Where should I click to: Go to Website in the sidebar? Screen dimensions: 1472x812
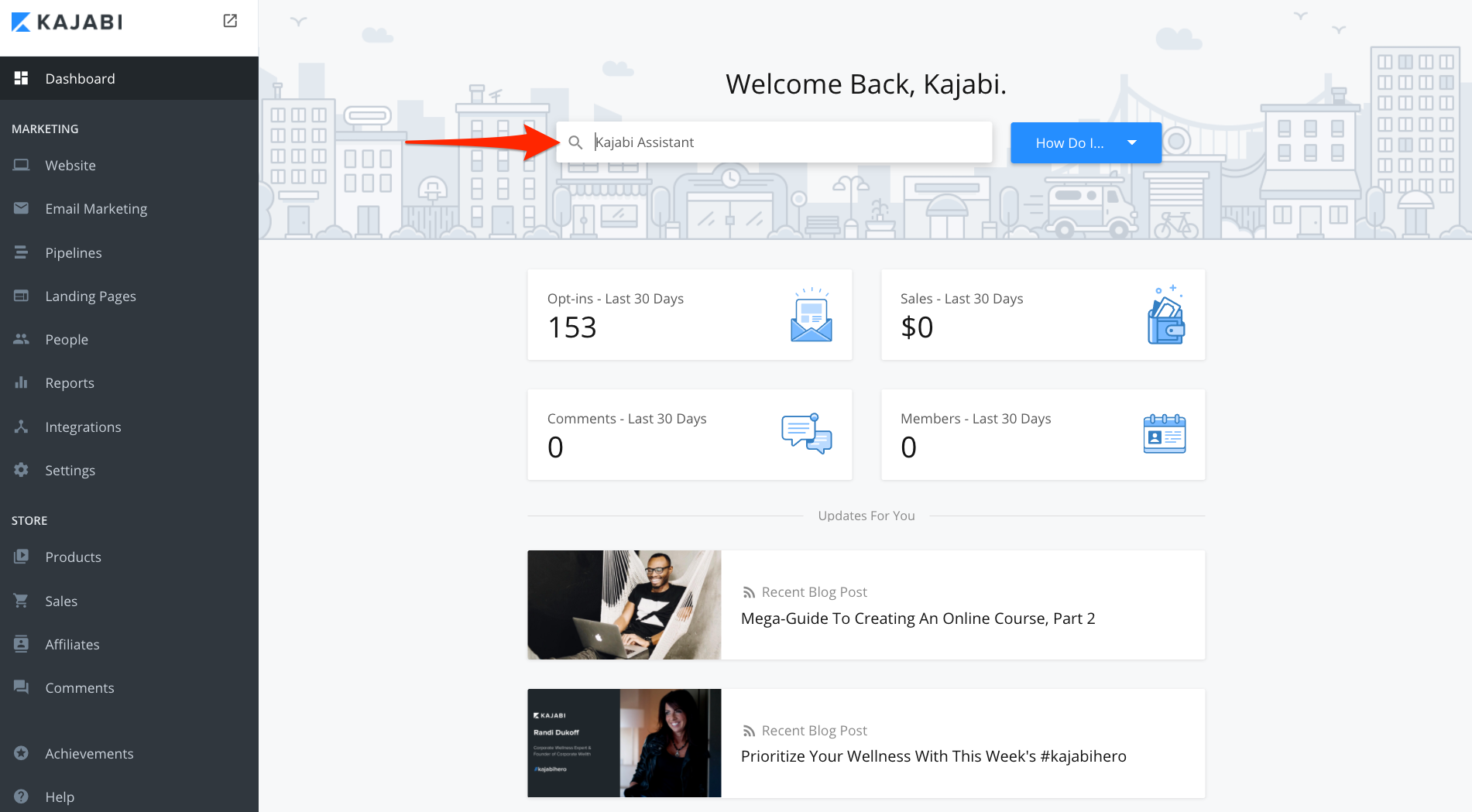(129, 165)
